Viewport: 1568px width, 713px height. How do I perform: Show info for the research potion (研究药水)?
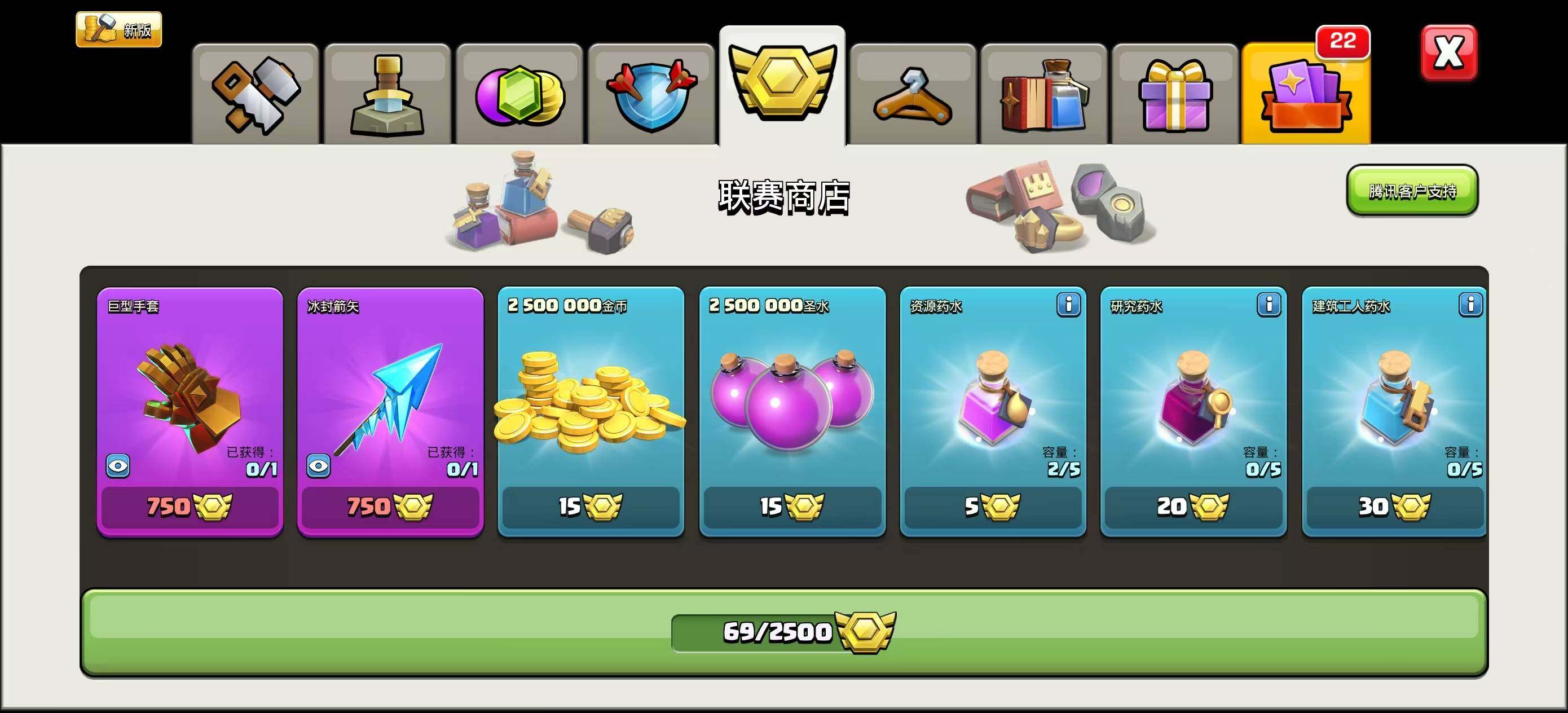[1269, 305]
